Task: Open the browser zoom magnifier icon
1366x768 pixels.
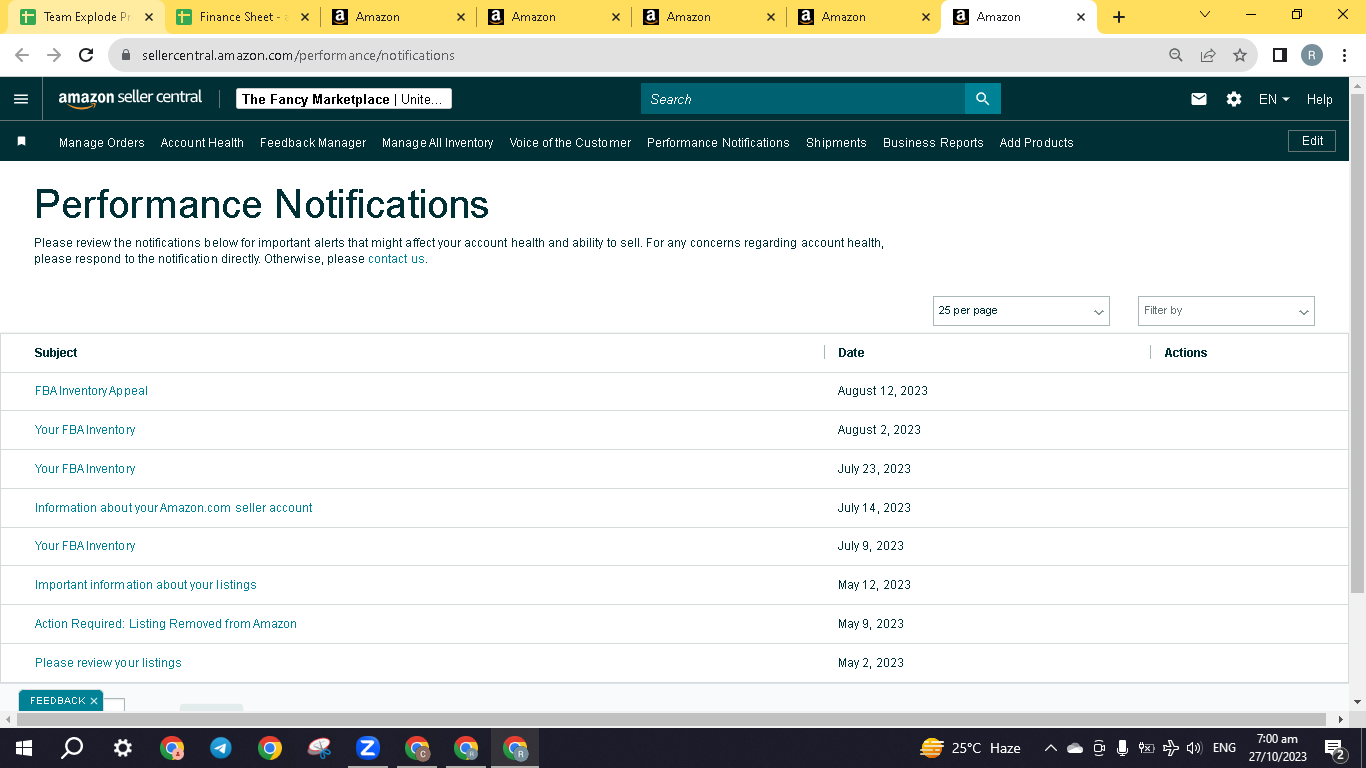Action: coord(1176,55)
